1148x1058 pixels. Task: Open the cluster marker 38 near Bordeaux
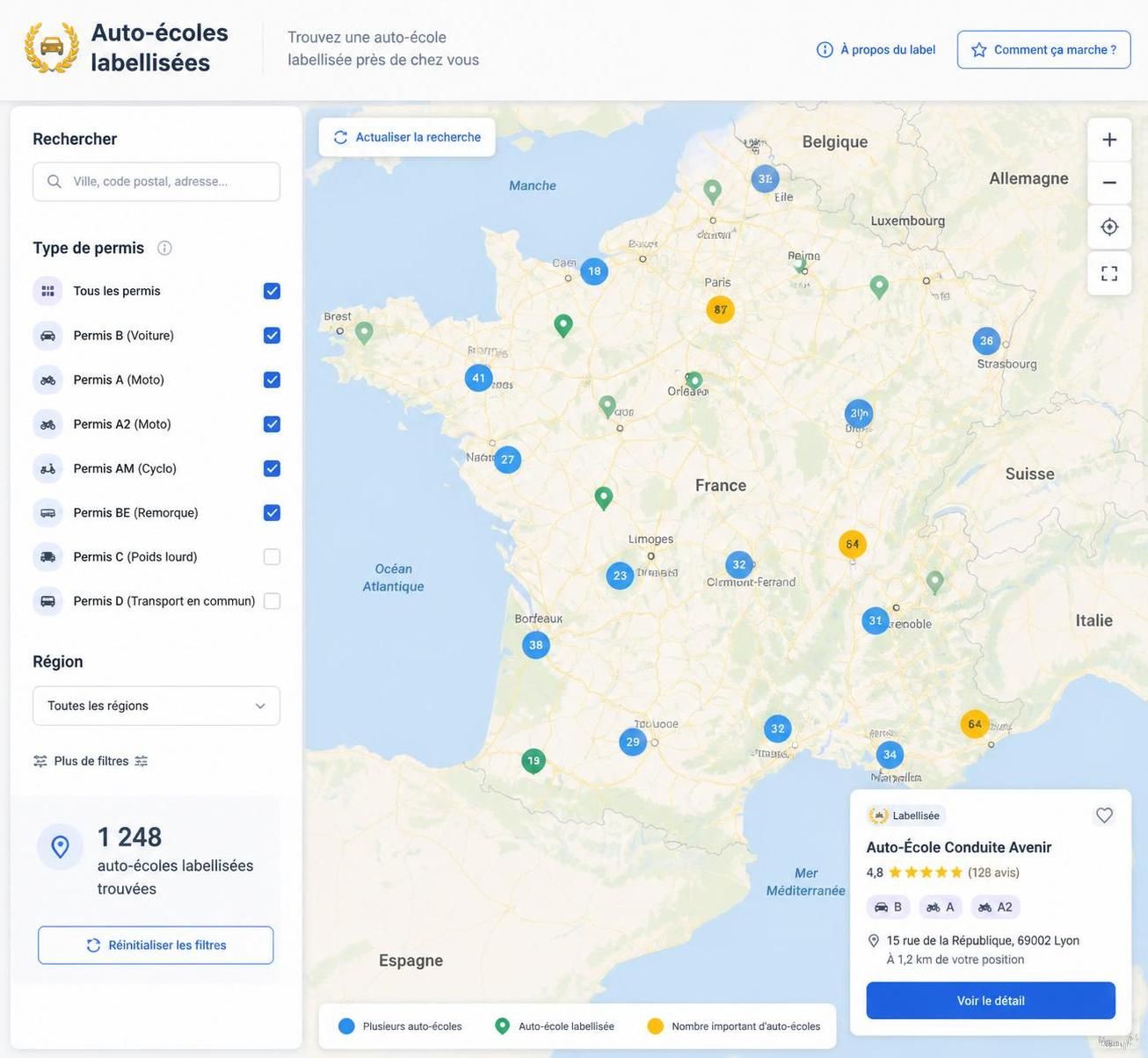pos(535,645)
